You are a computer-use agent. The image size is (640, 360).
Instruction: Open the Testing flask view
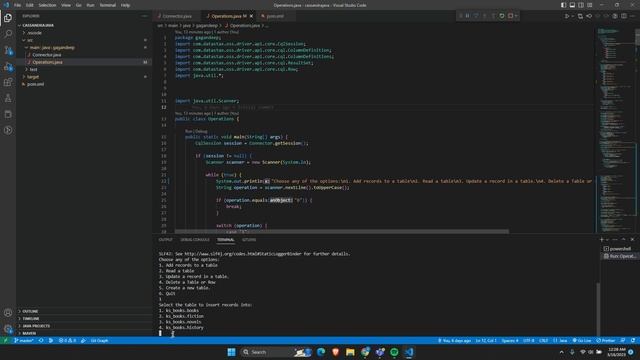point(8,98)
